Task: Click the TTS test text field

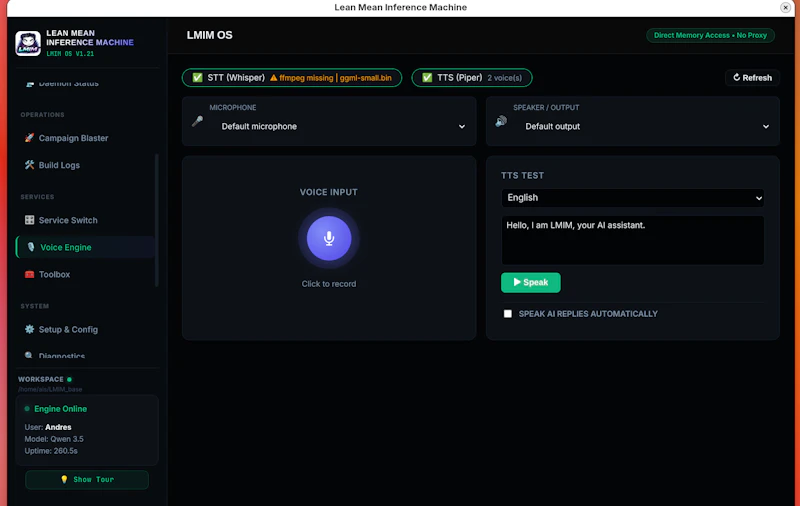Action: (633, 240)
